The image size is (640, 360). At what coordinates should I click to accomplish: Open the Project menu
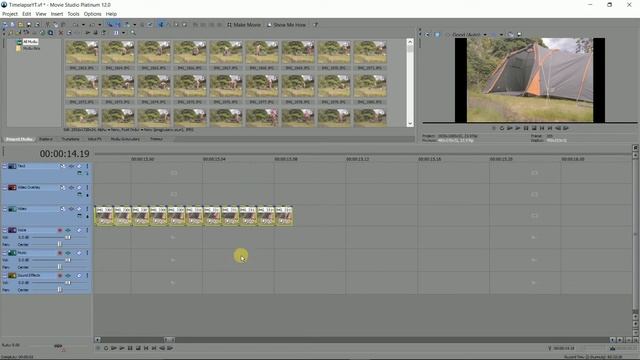coord(10,14)
